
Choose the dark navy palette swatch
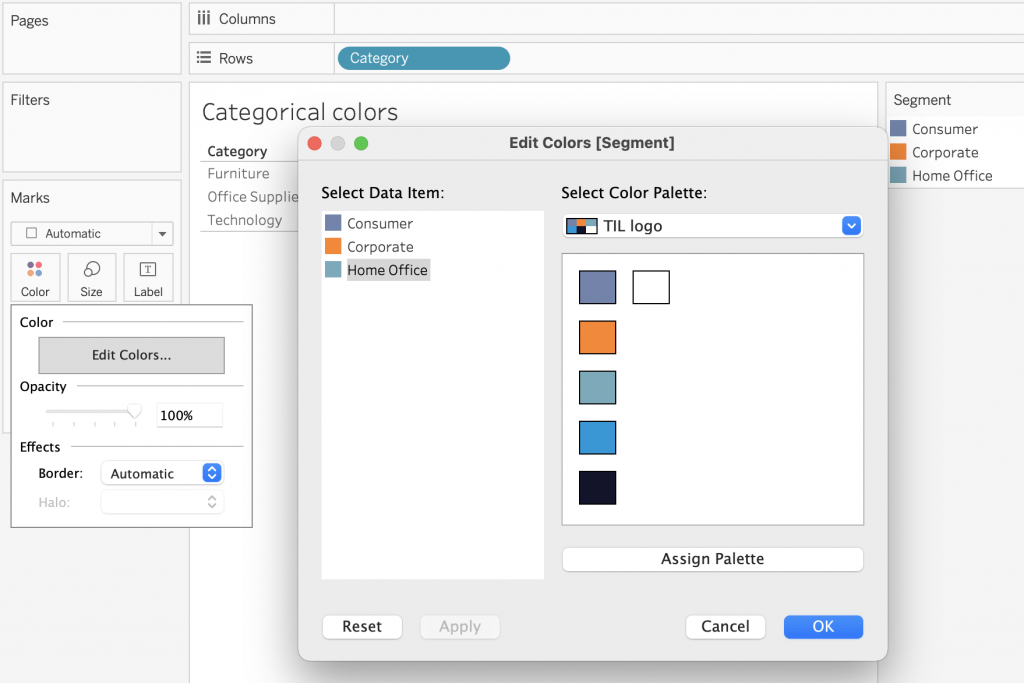point(597,488)
